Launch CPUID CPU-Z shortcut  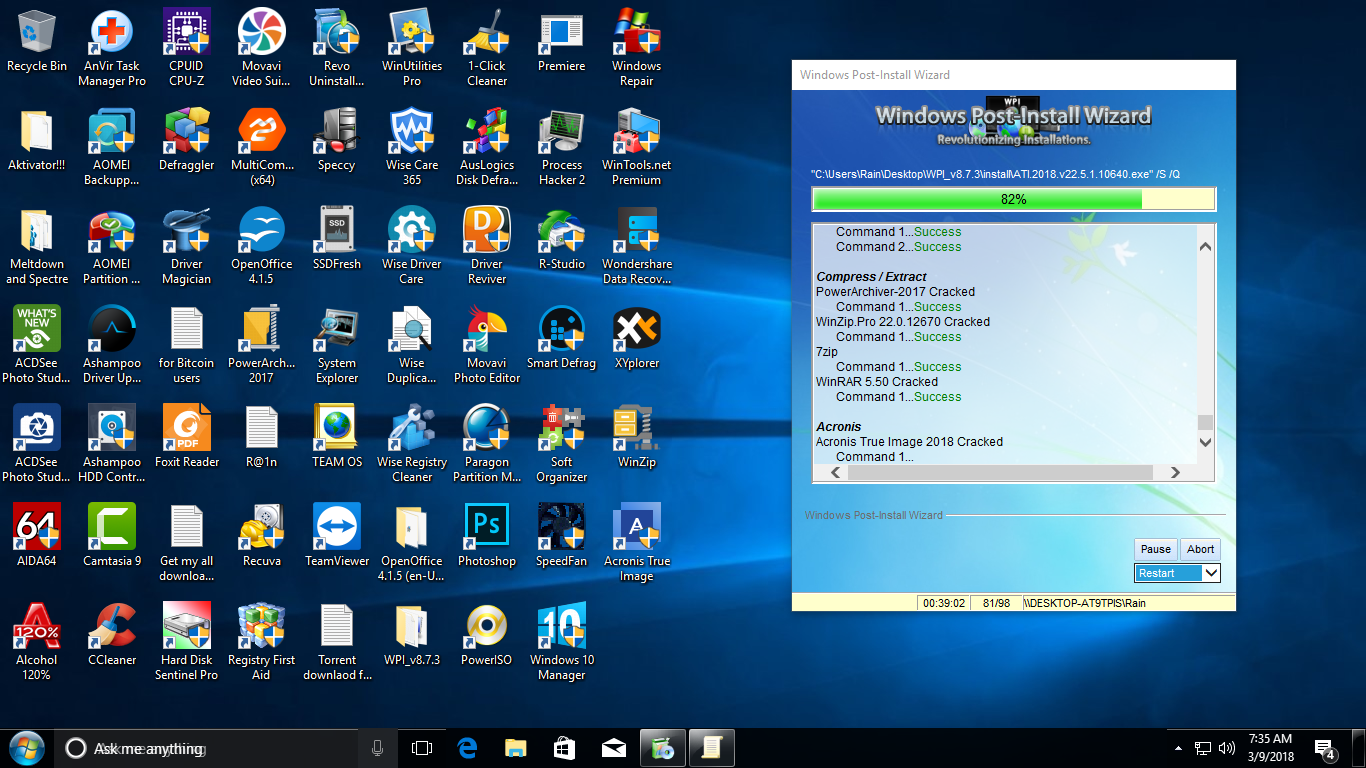[x=187, y=49]
